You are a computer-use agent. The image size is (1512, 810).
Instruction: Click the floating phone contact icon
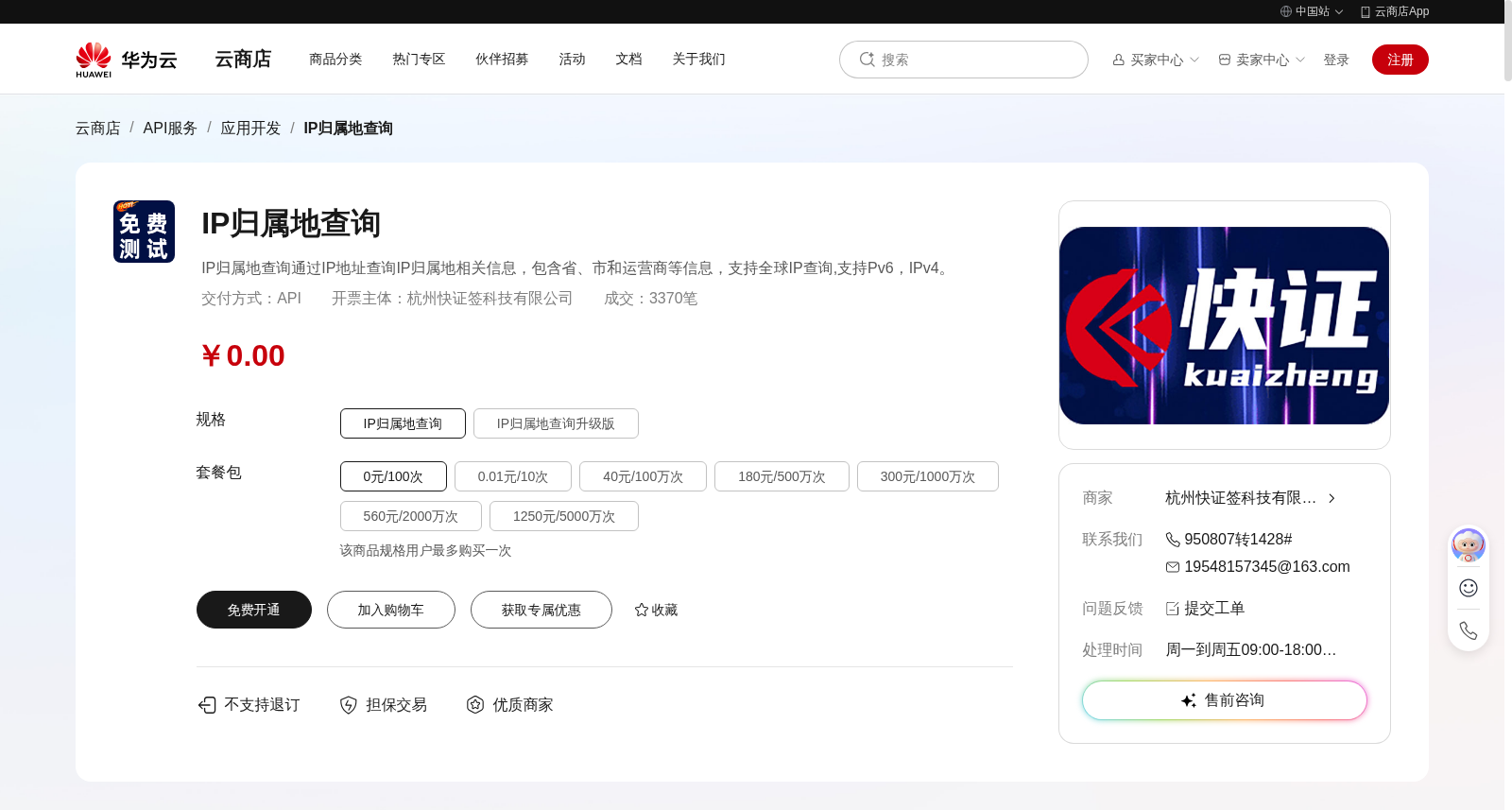(1469, 630)
